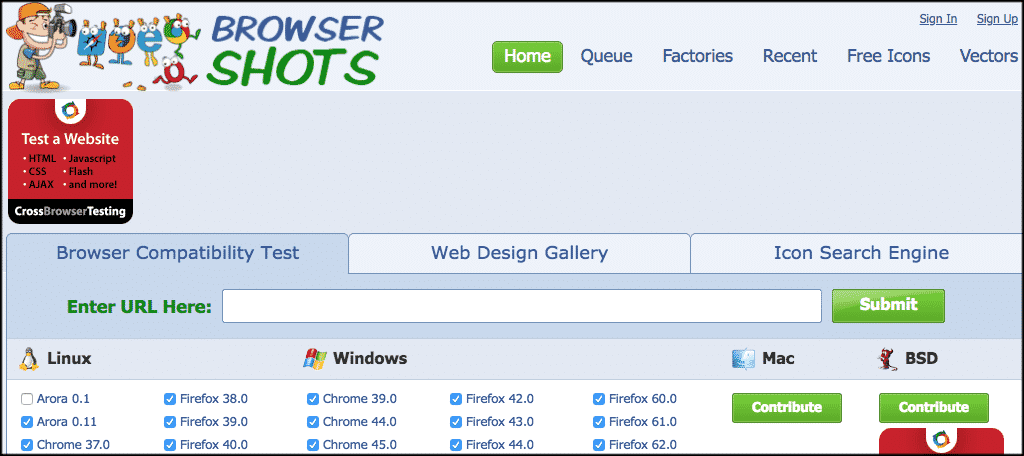Viewport: 1024px width, 456px height.
Task: Toggle the Firefox 43.0 checkbox
Action: point(456,422)
